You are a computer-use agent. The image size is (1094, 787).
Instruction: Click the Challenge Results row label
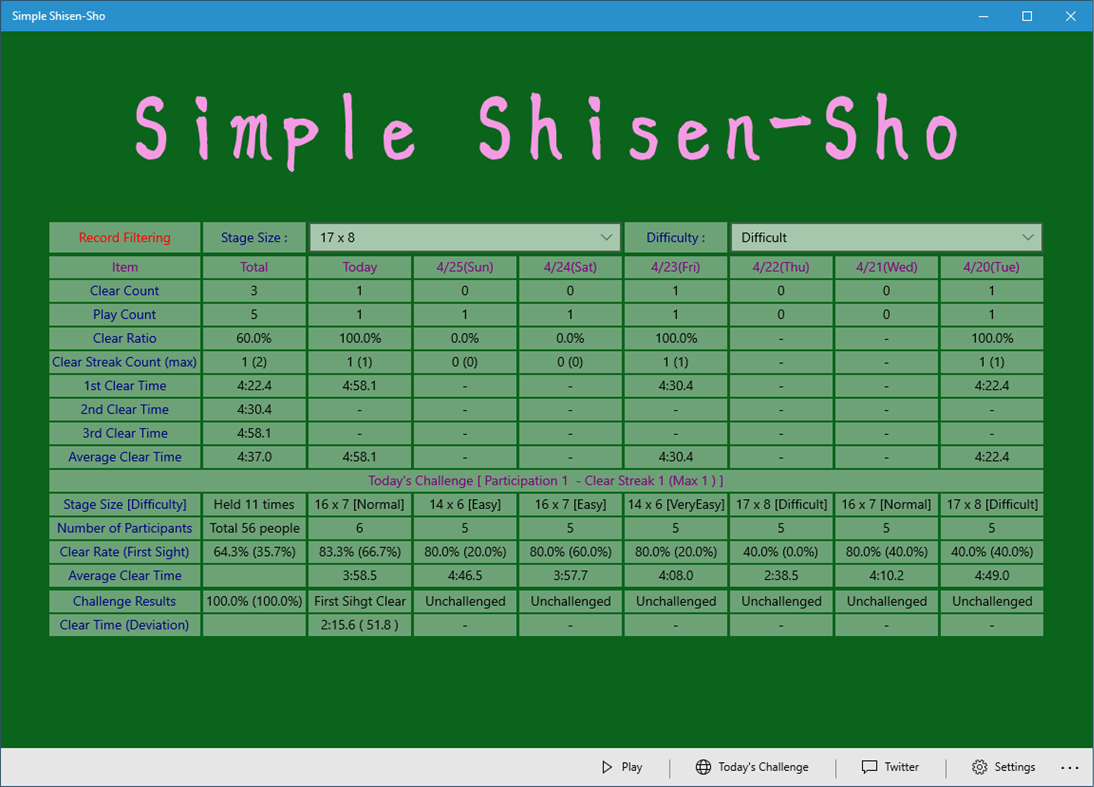124,600
